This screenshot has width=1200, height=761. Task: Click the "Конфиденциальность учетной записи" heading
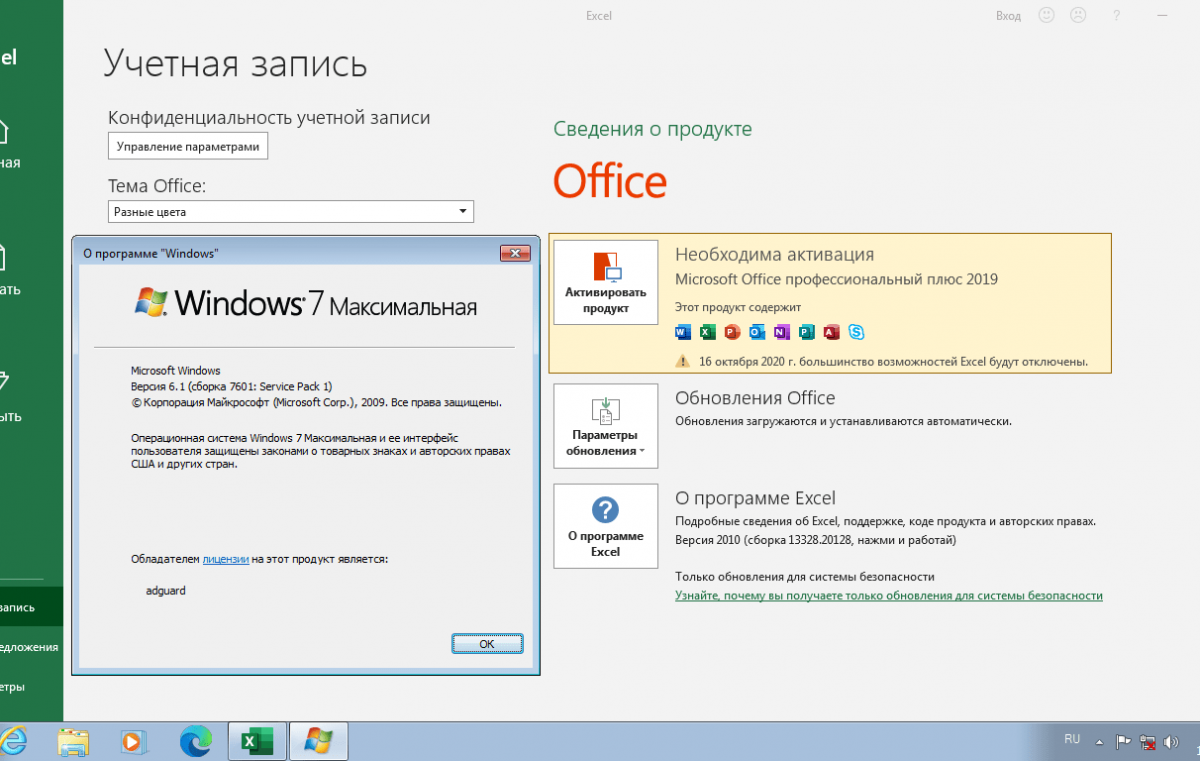[x=269, y=118]
